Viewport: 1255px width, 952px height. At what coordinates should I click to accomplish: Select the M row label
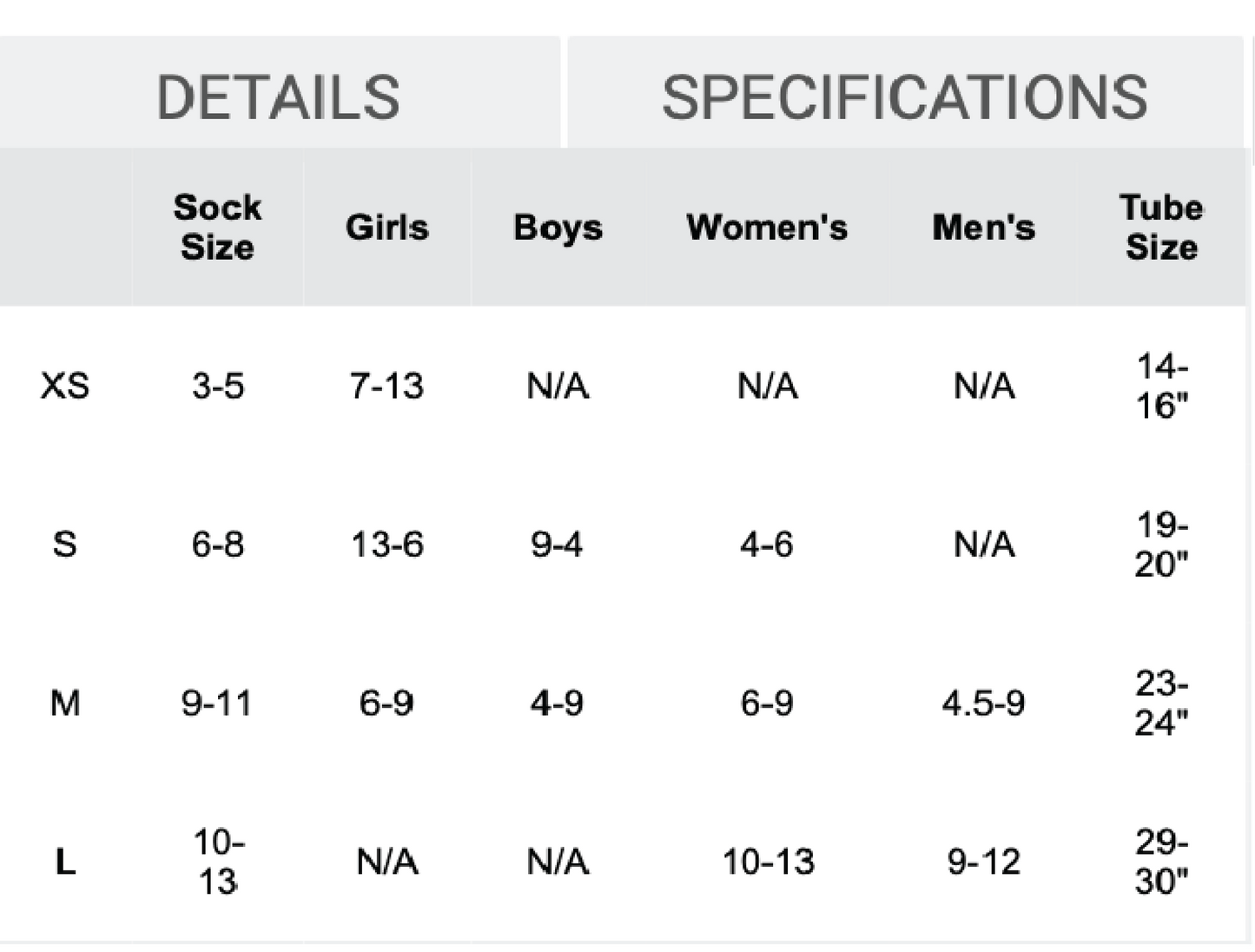[64, 704]
